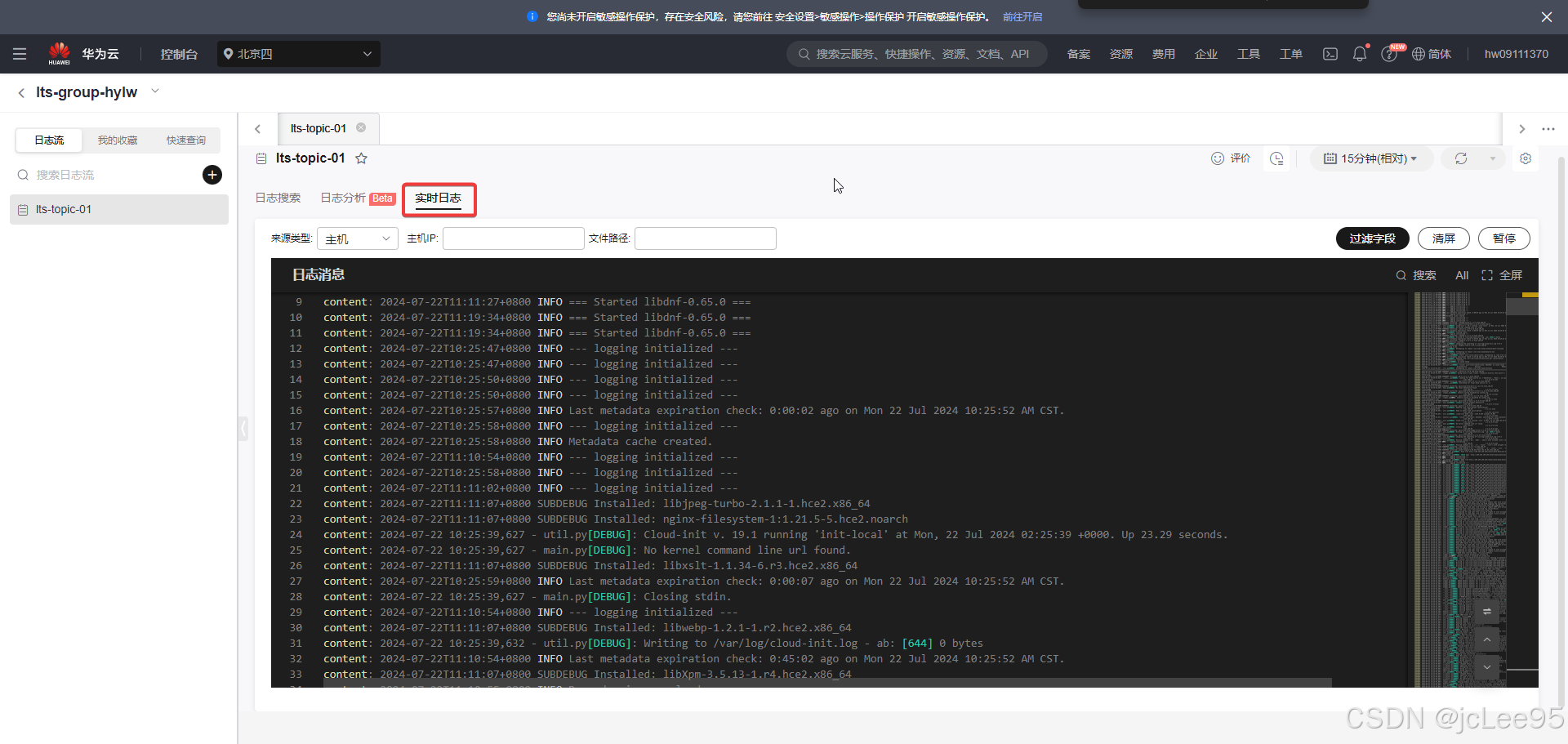The image size is (1568, 744).
Task: Expand the lts-group-hylw group dropdown
Action: click(155, 91)
